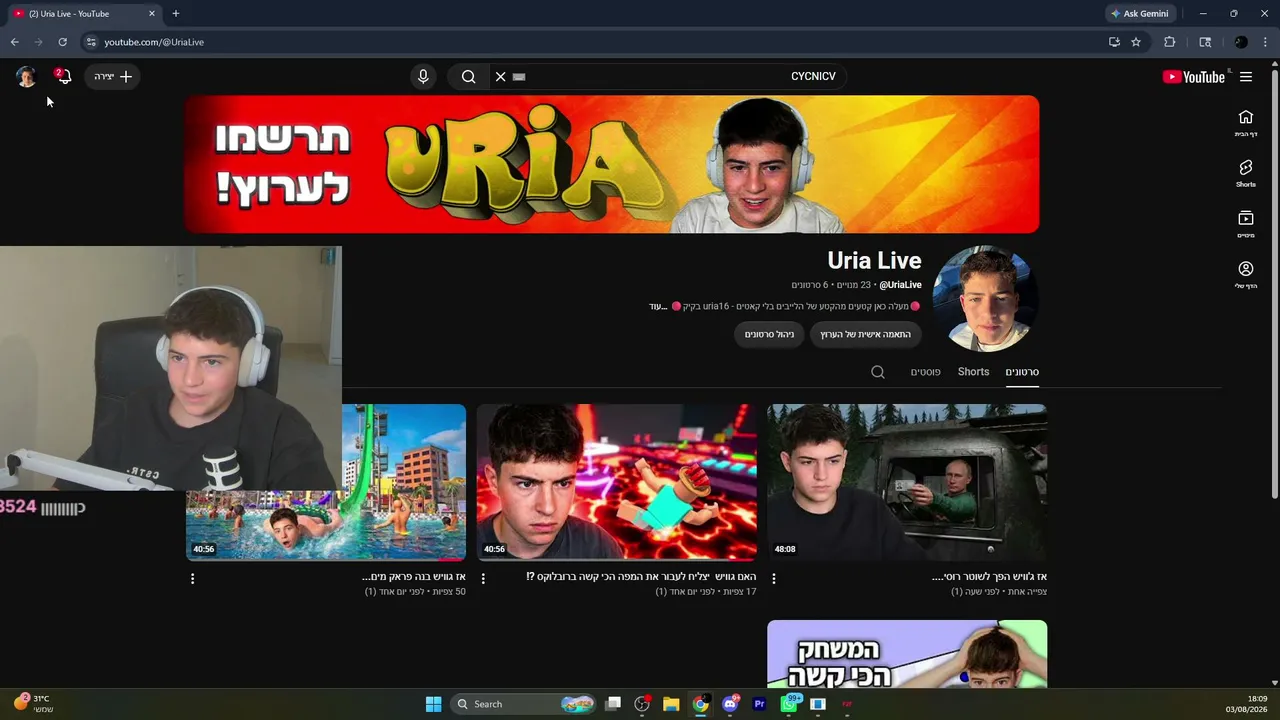
Task: Click the Create plus button
Action: click(x=113, y=77)
